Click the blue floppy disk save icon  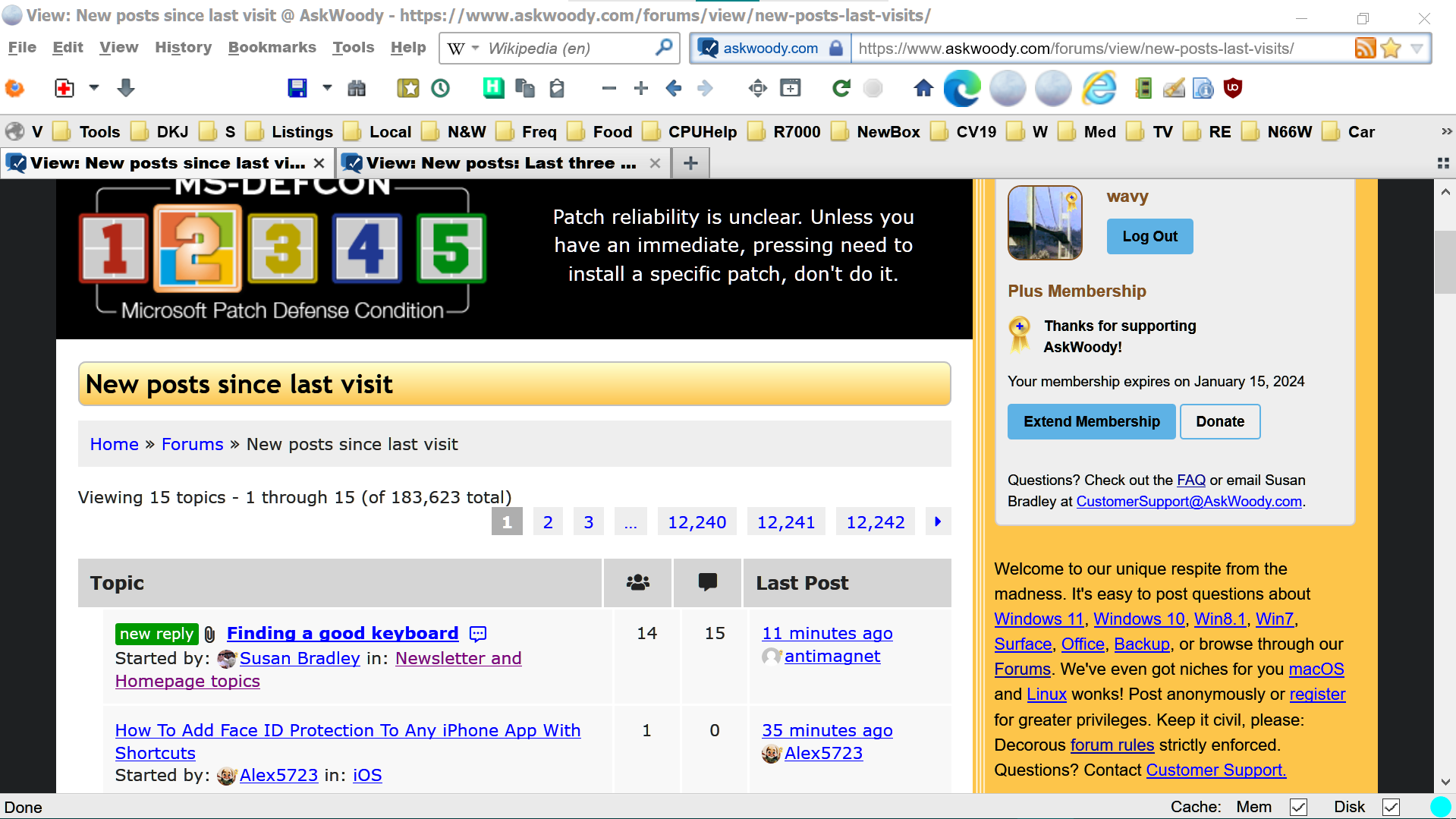tap(297, 88)
